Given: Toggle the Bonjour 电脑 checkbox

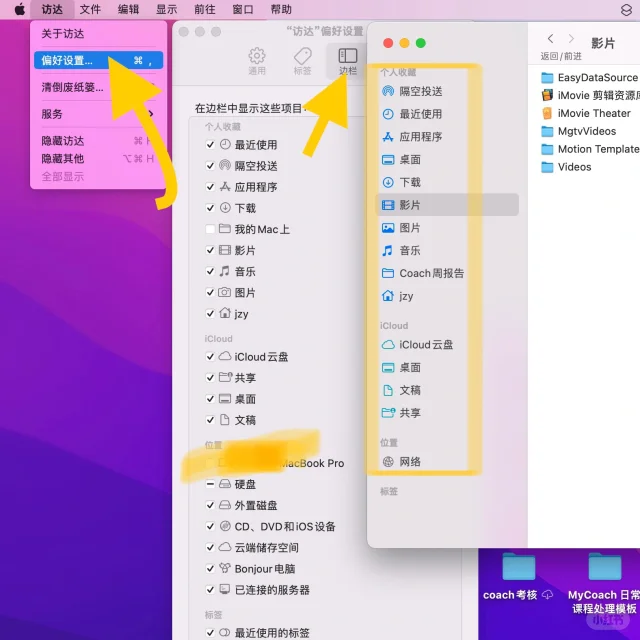Looking at the screenshot, I should [x=210, y=569].
